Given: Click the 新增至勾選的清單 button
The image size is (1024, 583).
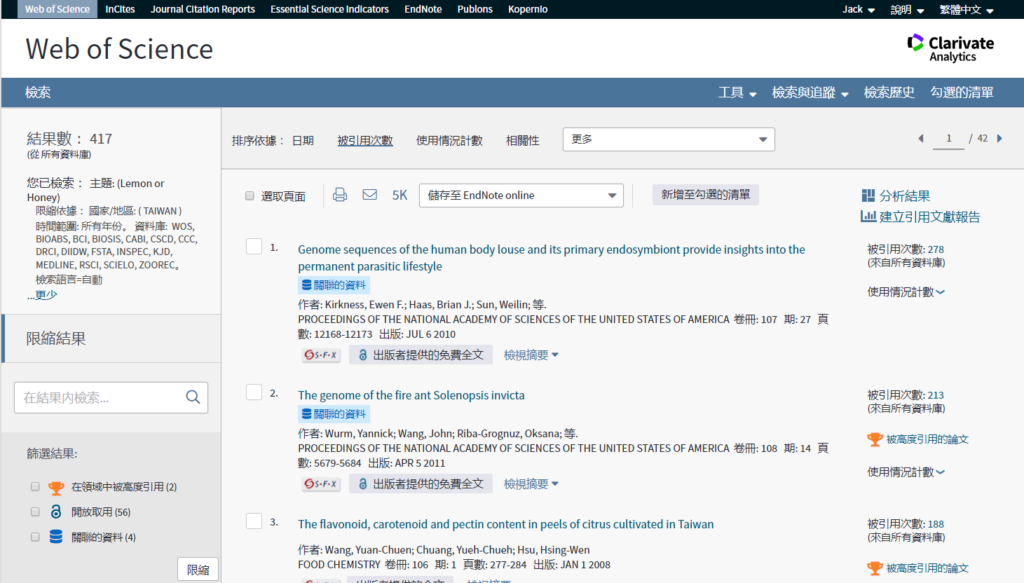Looking at the screenshot, I should tap(705, 195).
